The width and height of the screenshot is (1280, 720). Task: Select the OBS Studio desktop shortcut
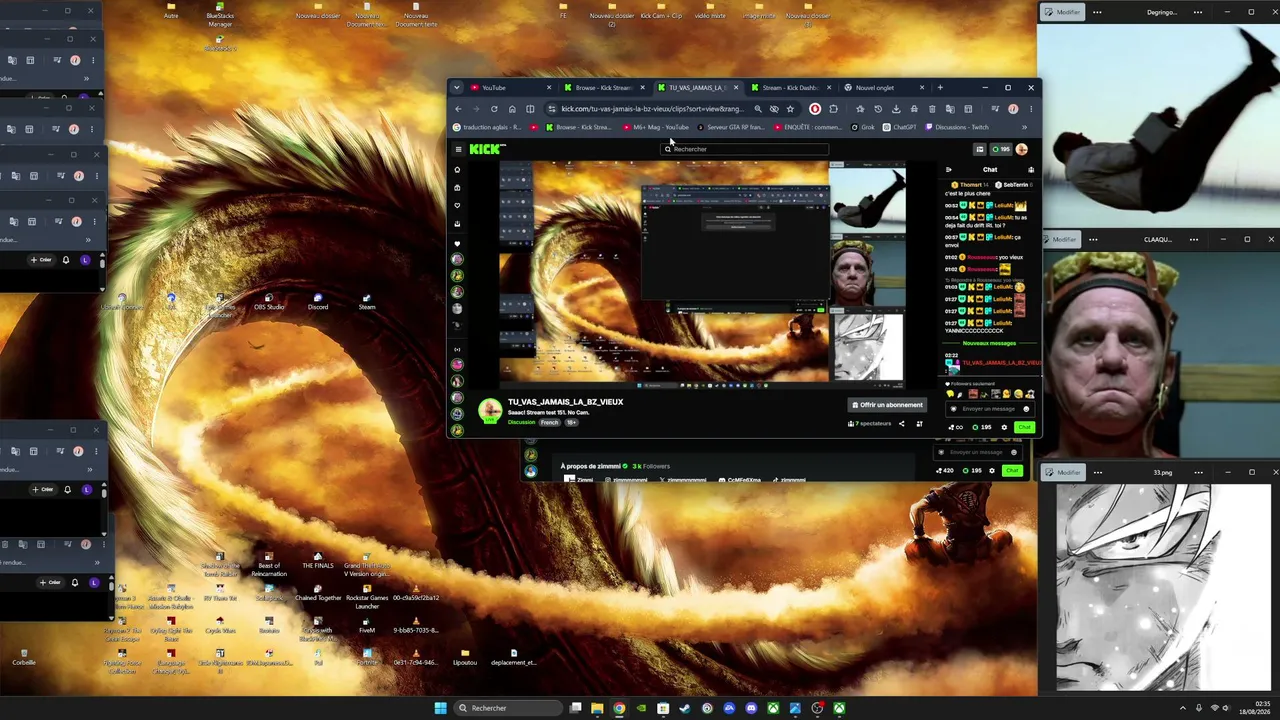(x=269, y=302)
